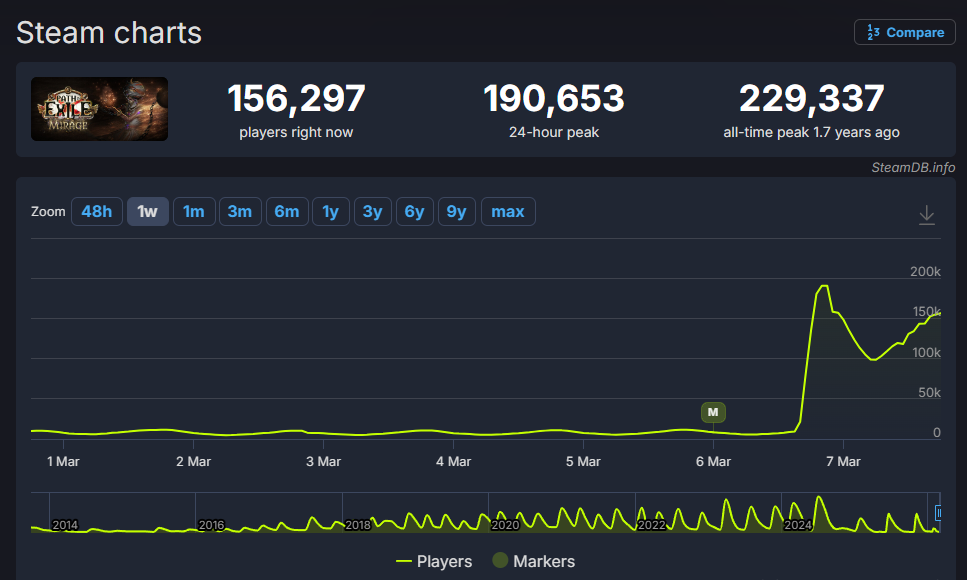This screenshot has width=967, height=580.
Task: Toggle the Players series in legend
Action: pos(434,561)
